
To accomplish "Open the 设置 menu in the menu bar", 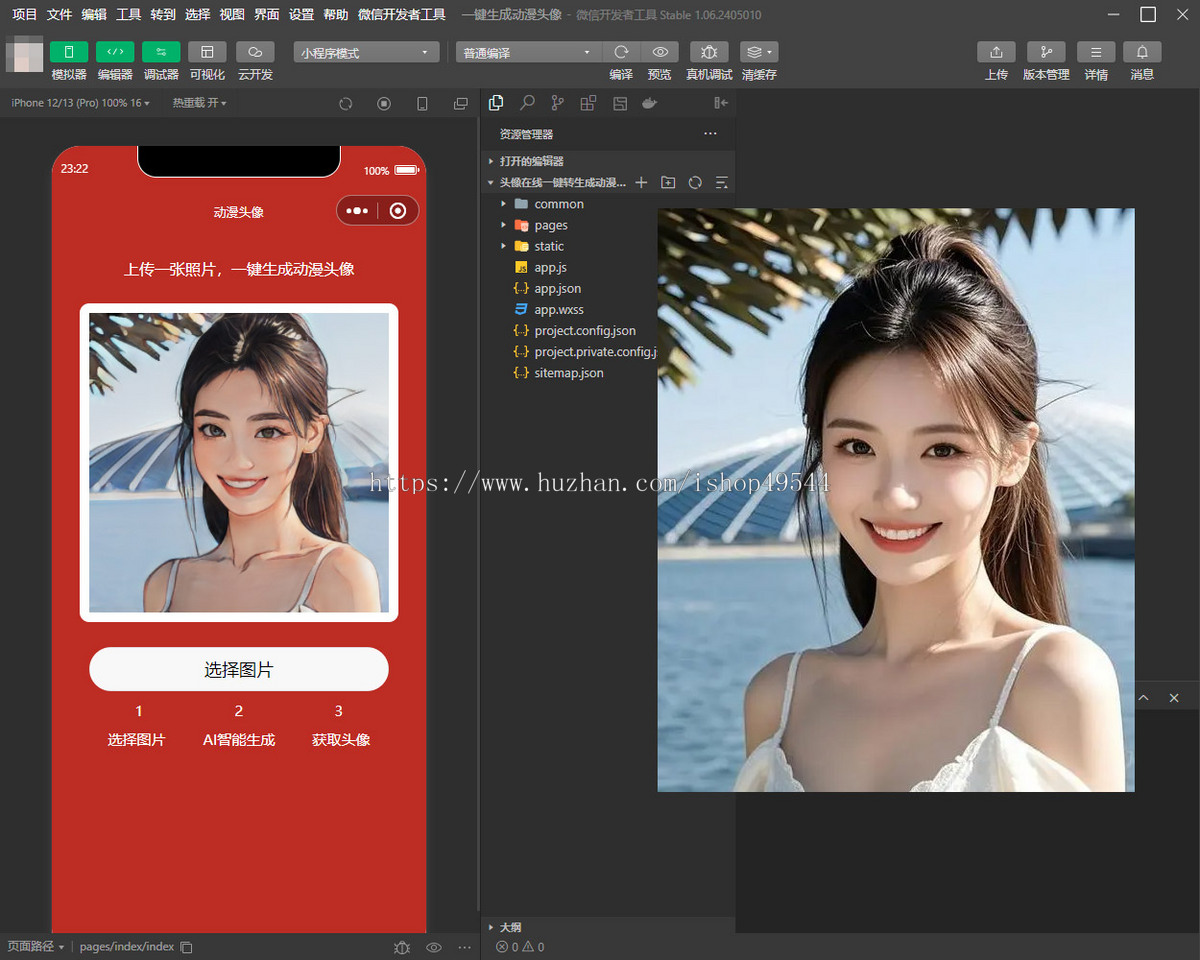I will point(301,15).
